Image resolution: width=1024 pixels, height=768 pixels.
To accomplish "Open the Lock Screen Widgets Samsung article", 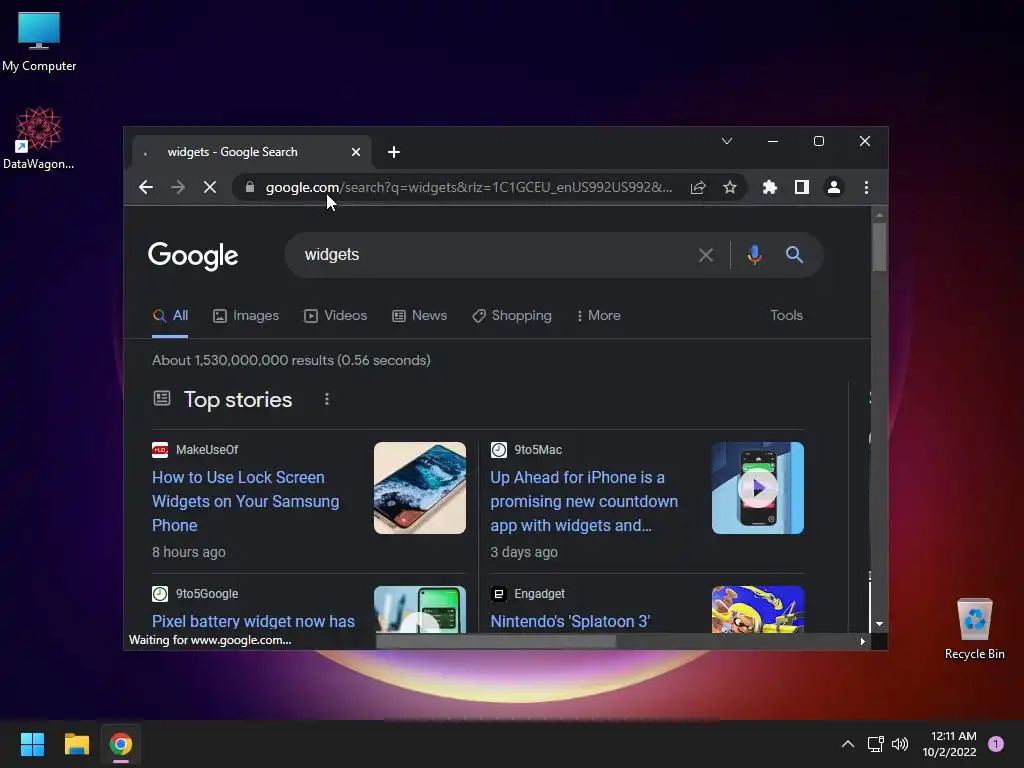I will point(246,501).
